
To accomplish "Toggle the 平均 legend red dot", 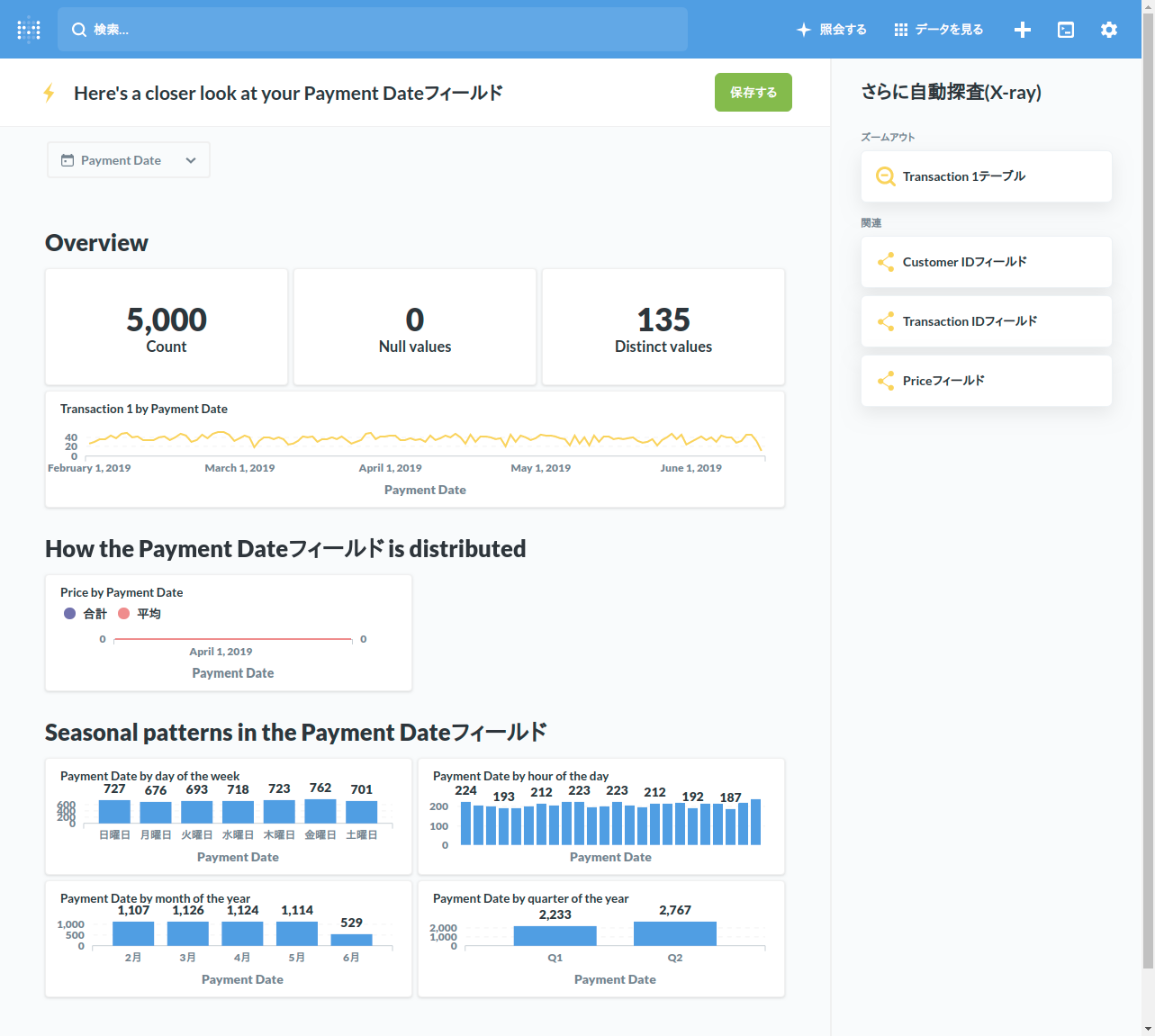I will click(124, 614).
